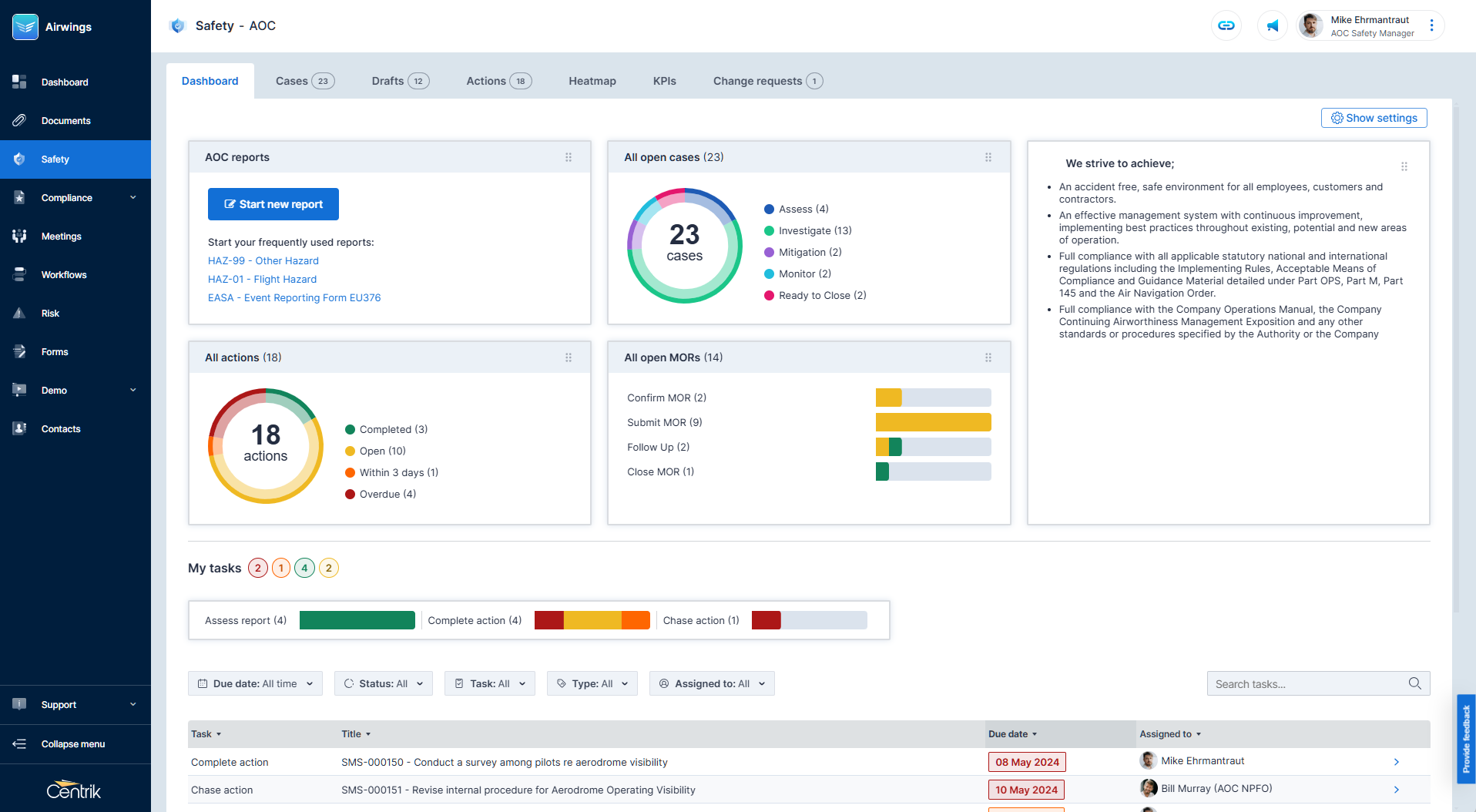
Task: Click the All open cases widget drag handle
Action: [x=988, y=157]
